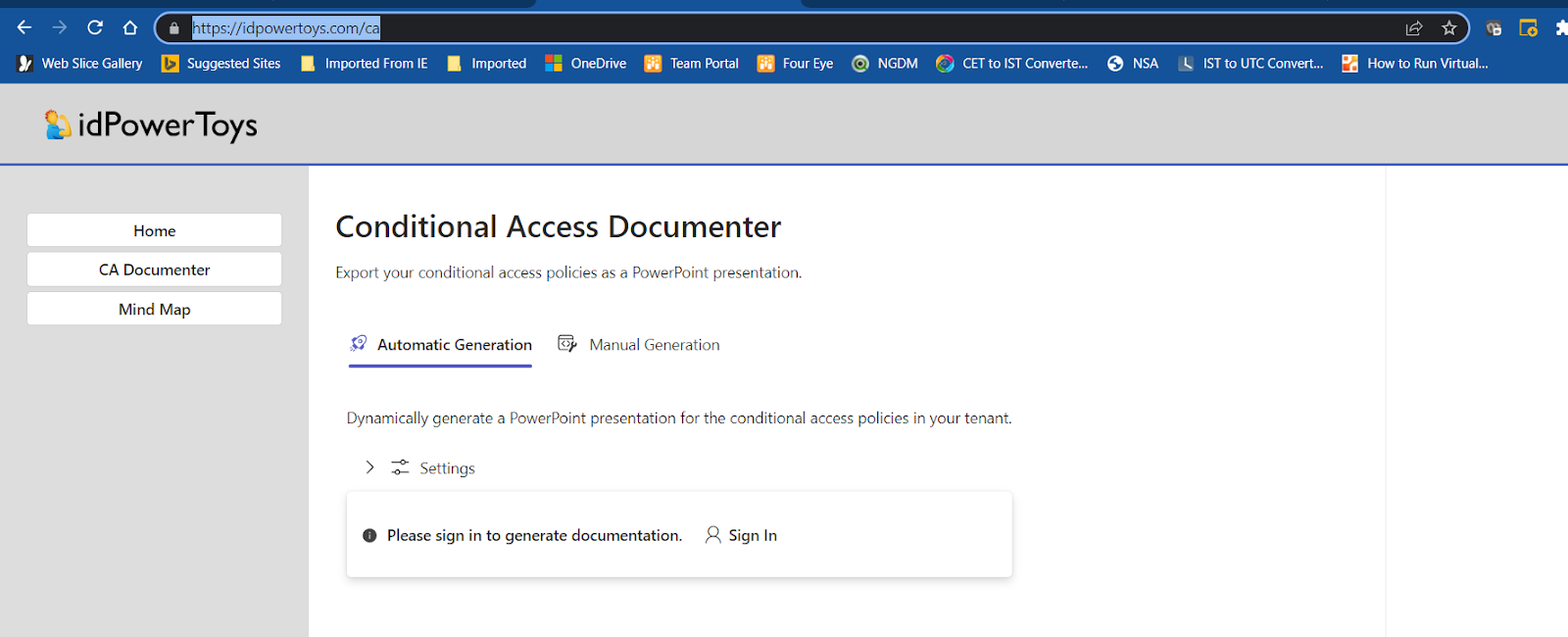View site info via the padlock icon

click(174, 28)
